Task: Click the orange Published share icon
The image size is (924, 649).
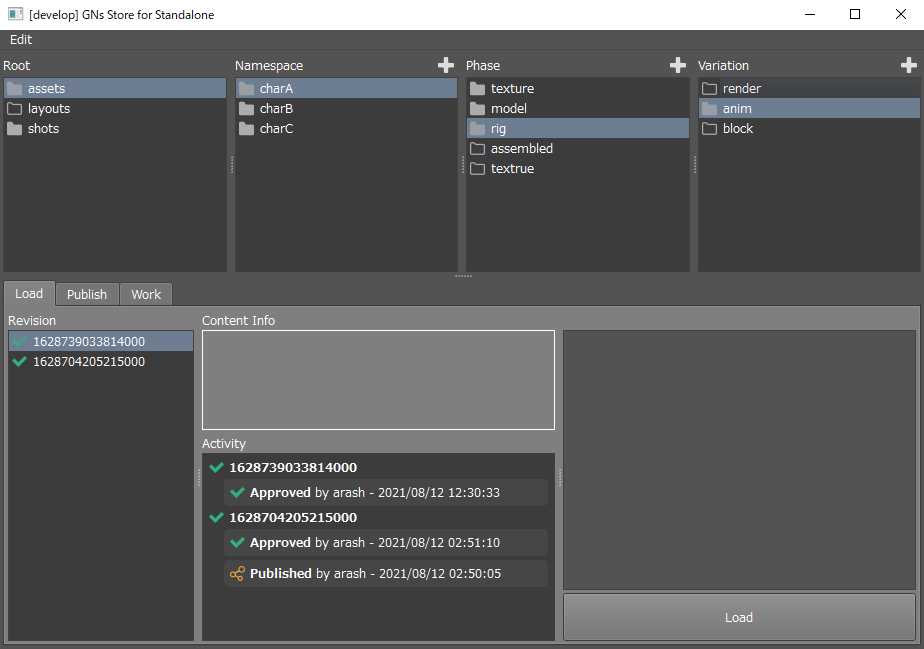Action: [237, 574]
